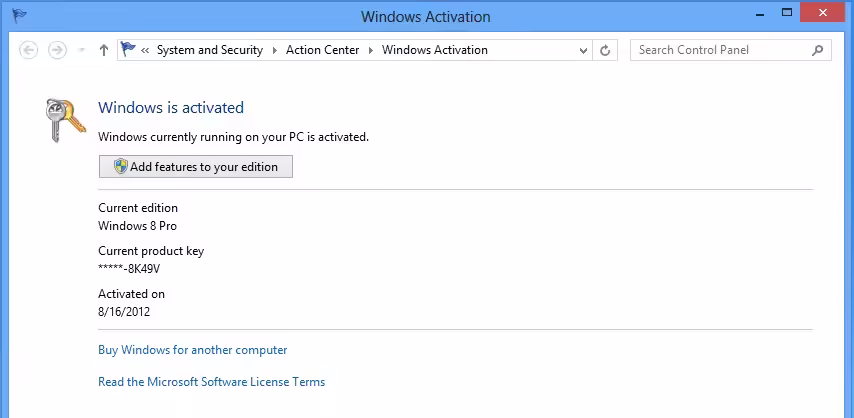Select the Windows 8 Pro edition text
Screen dimensions: 854x418
(x=137, y=226)
